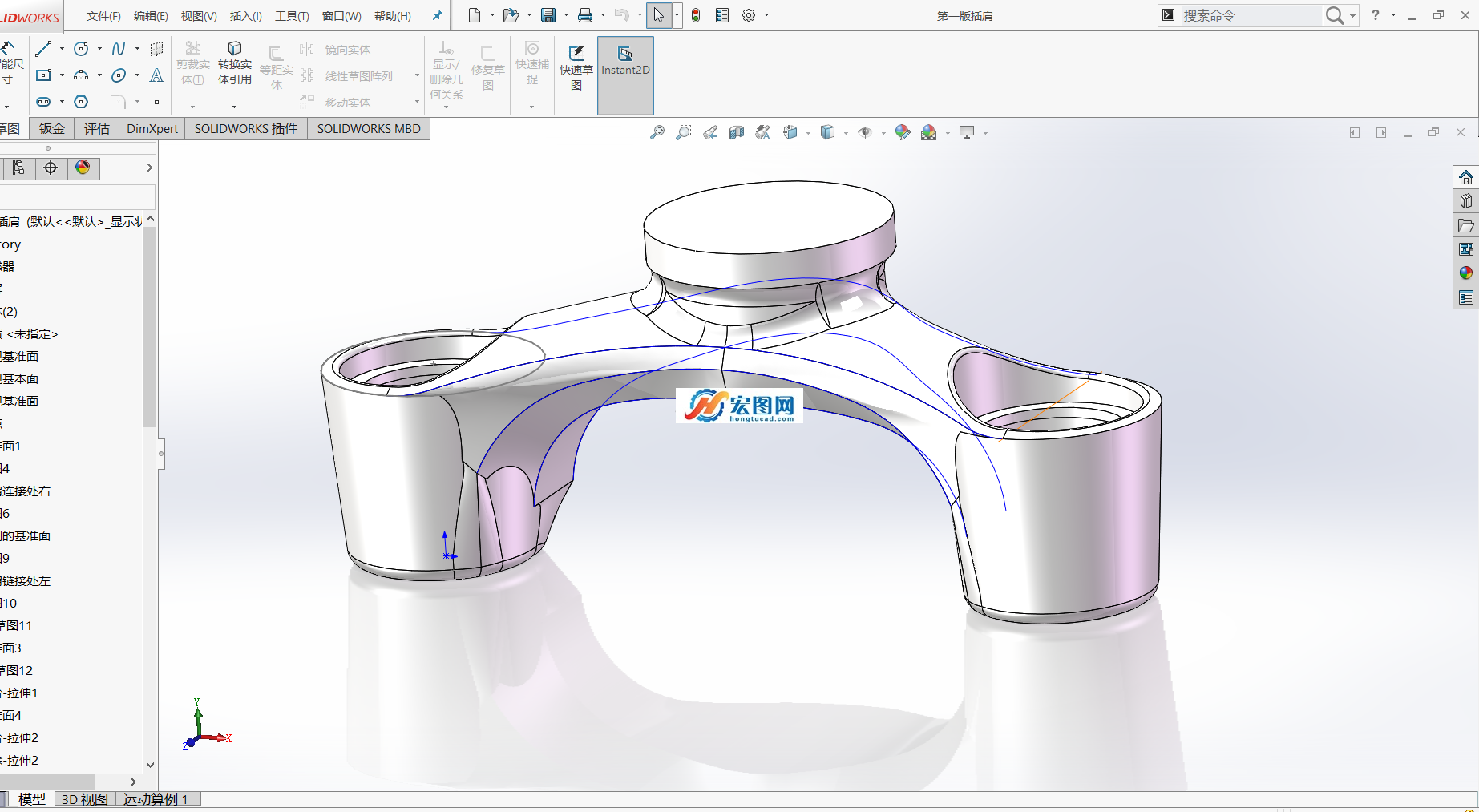Switch to the DimXpert tab
This screenshot has width=1479, height=812.
pos(152,128)
